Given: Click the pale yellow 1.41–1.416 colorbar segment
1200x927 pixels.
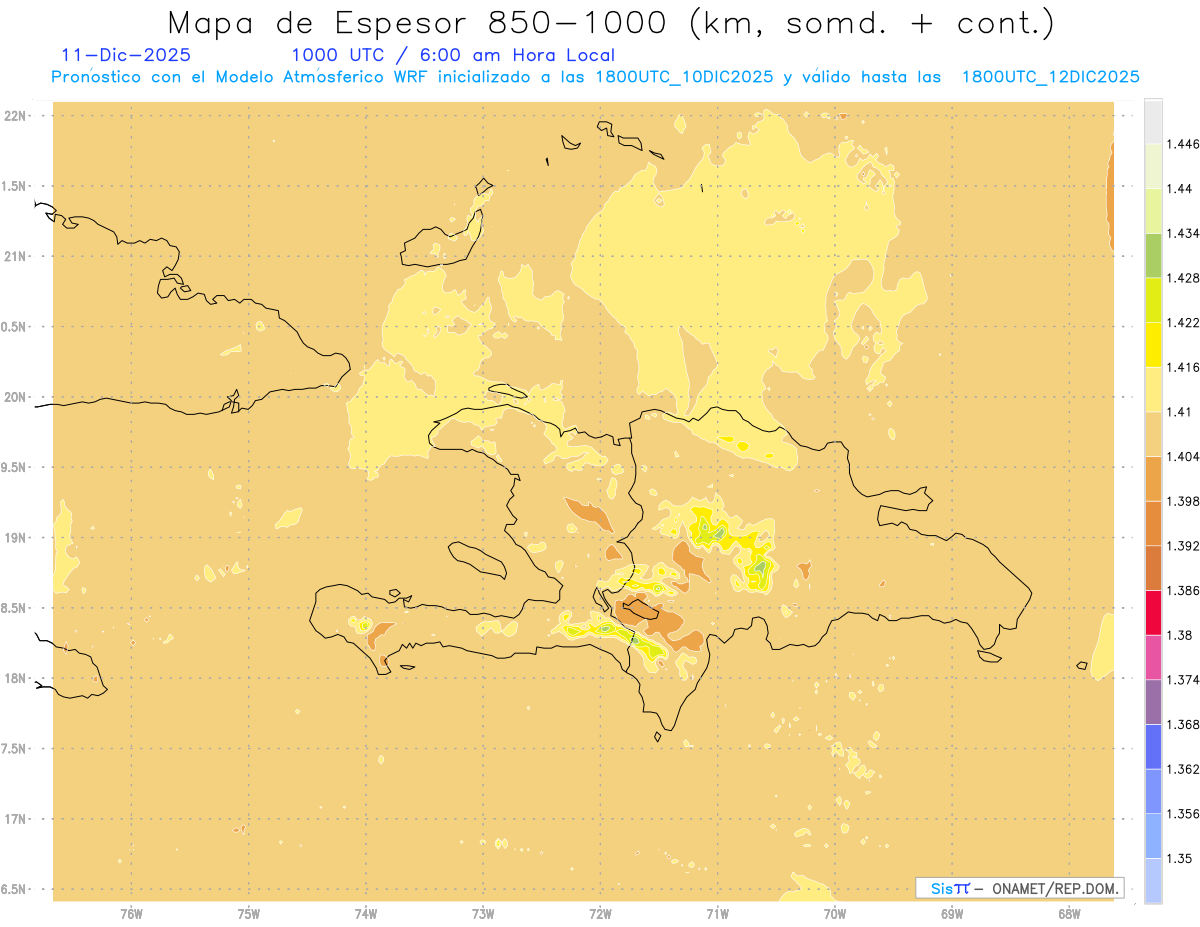Looking at the screenshot, I should point(1153,389).
